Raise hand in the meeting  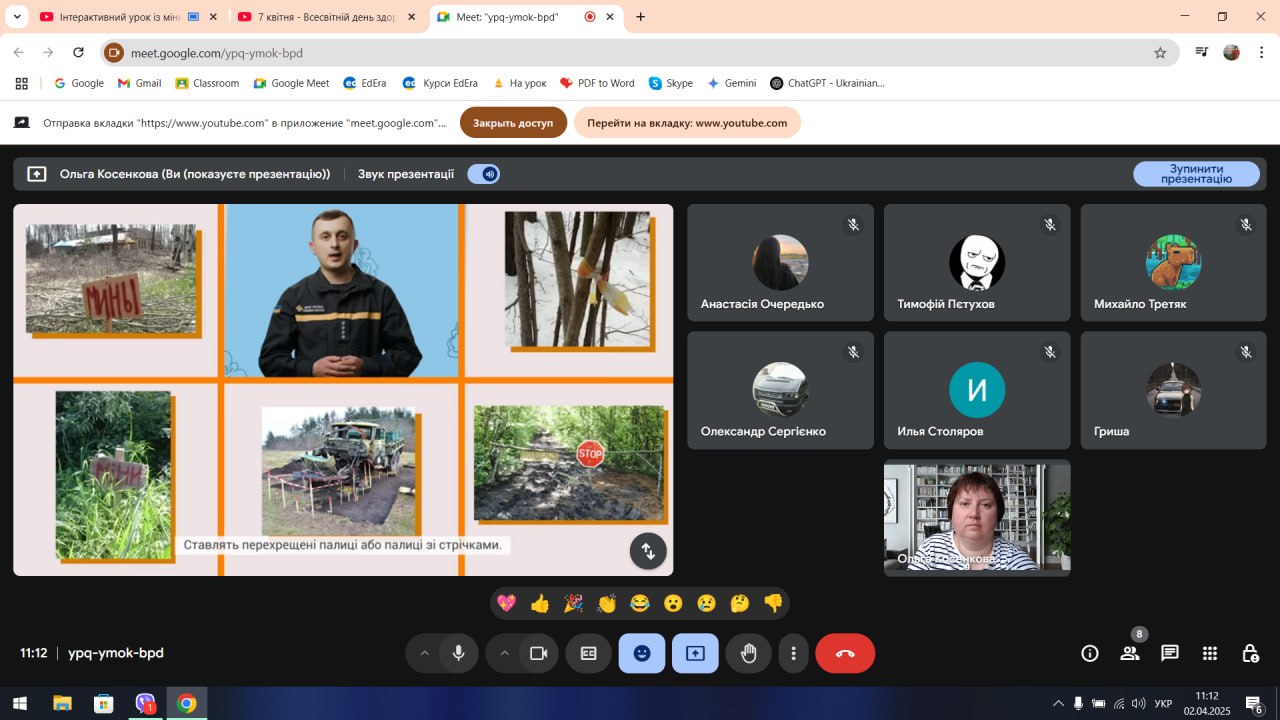point(748,653)
